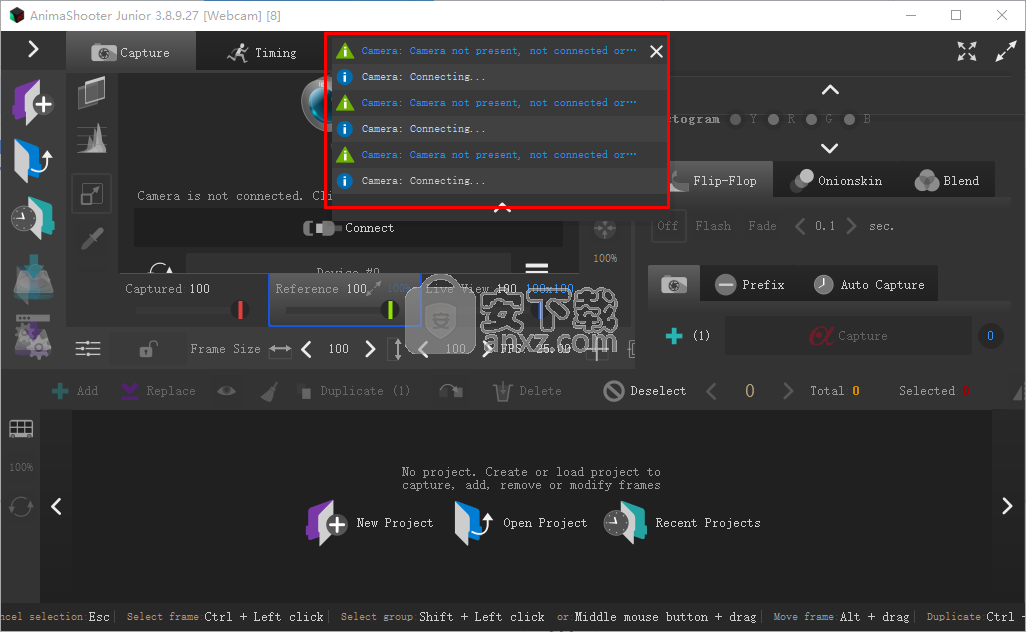1026x632 pixels.
Task: Open settings gears icon in sidebar
Action: point(33,336)
